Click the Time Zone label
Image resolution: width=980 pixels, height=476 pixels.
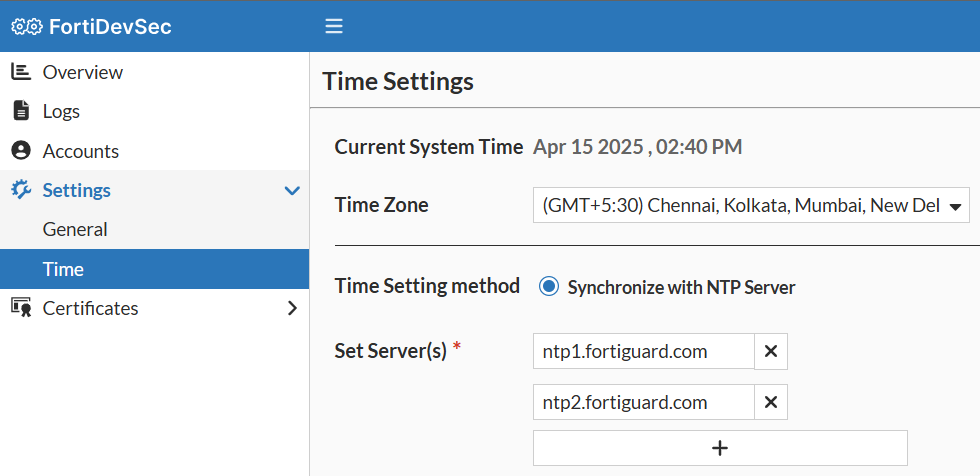click(382, 205)
